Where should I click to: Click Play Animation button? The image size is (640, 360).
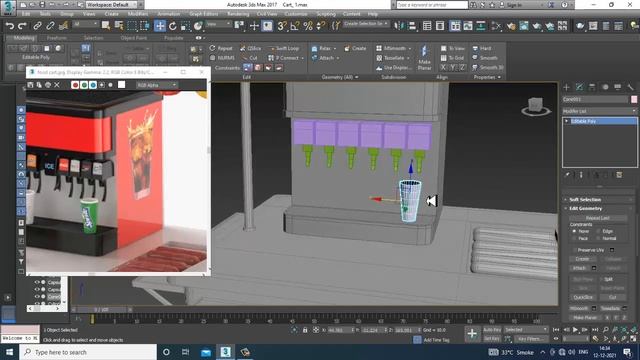575,330
